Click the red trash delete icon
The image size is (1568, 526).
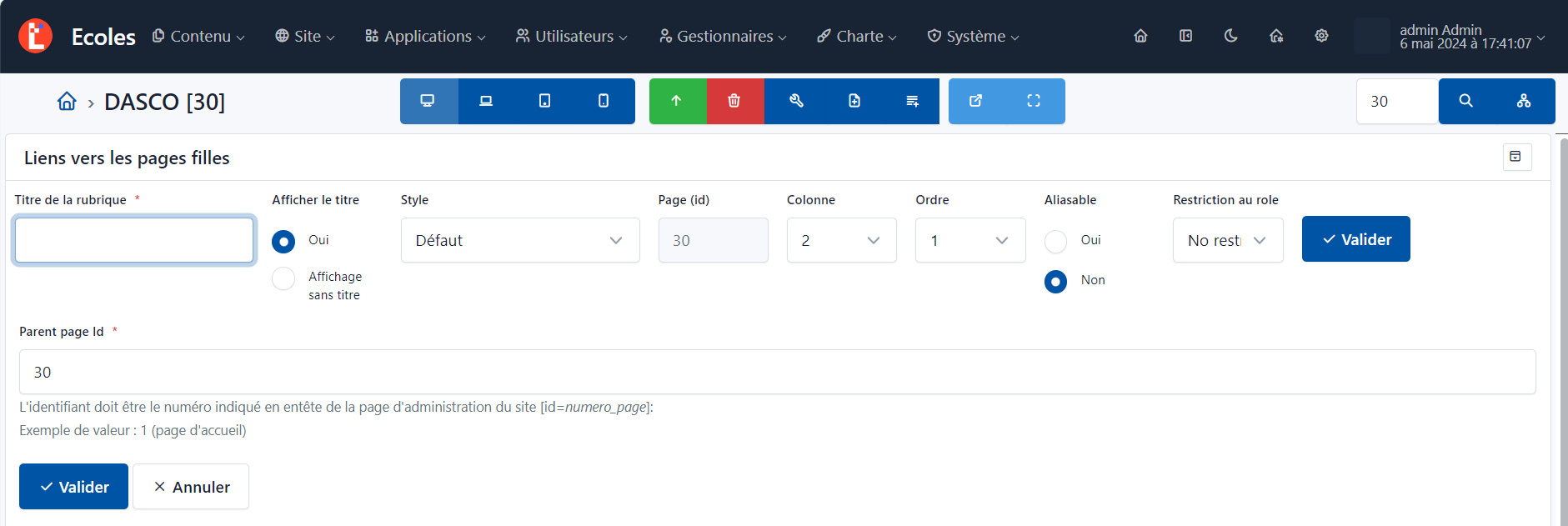point(734,101)
